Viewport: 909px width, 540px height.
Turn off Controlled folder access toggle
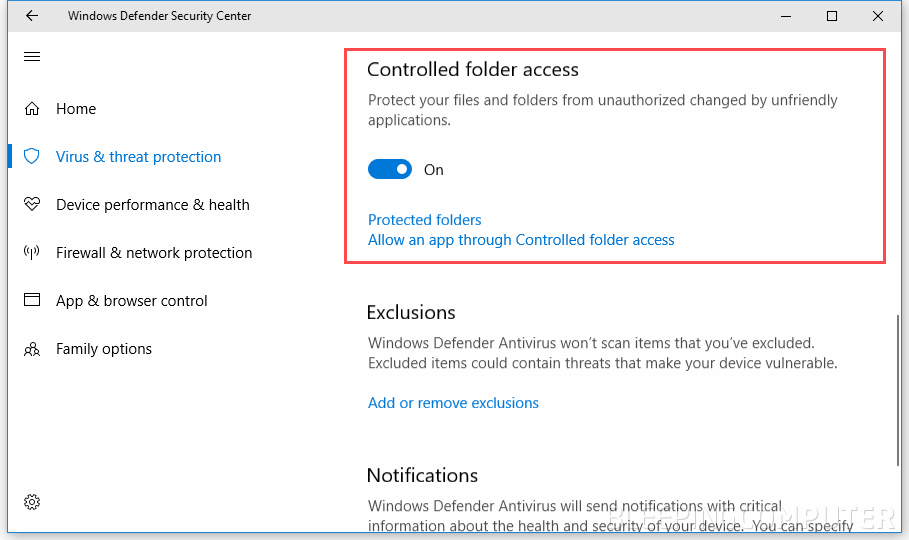pos(390,170)
